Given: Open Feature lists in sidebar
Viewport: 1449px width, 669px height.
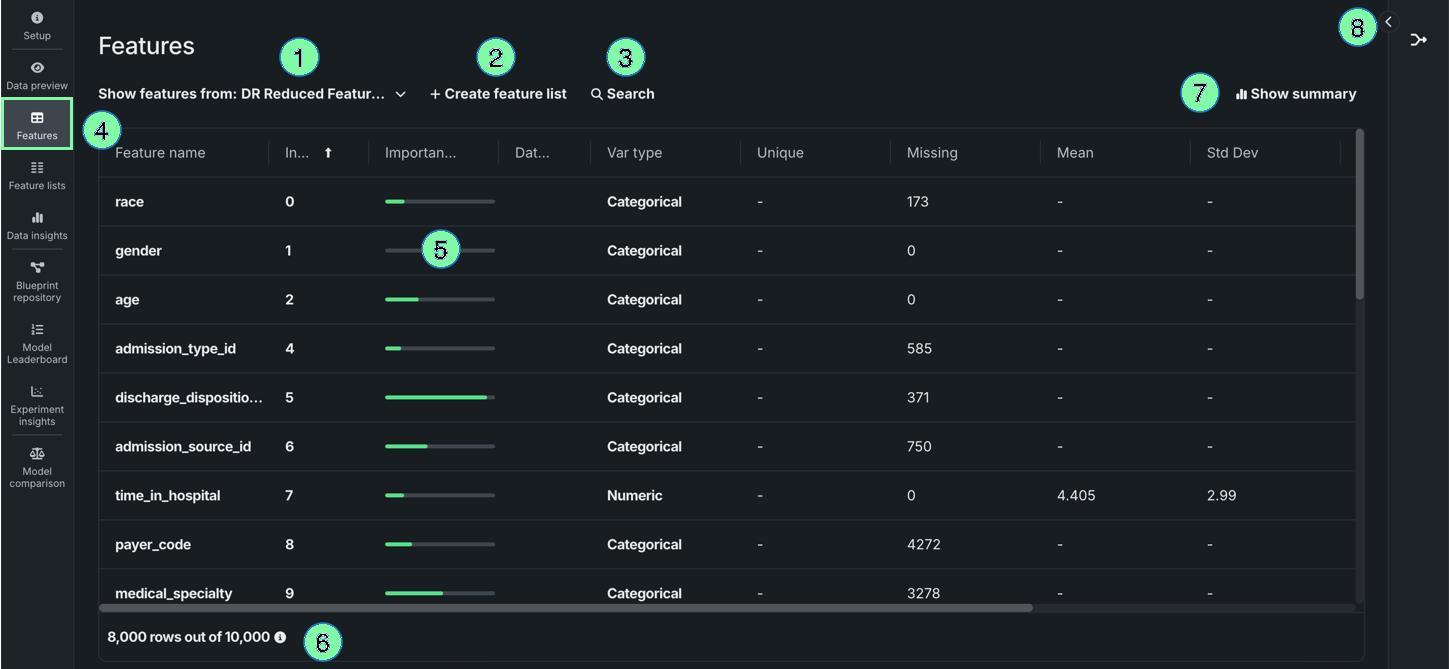Looking at the screenshot, I should coord(37,168).
